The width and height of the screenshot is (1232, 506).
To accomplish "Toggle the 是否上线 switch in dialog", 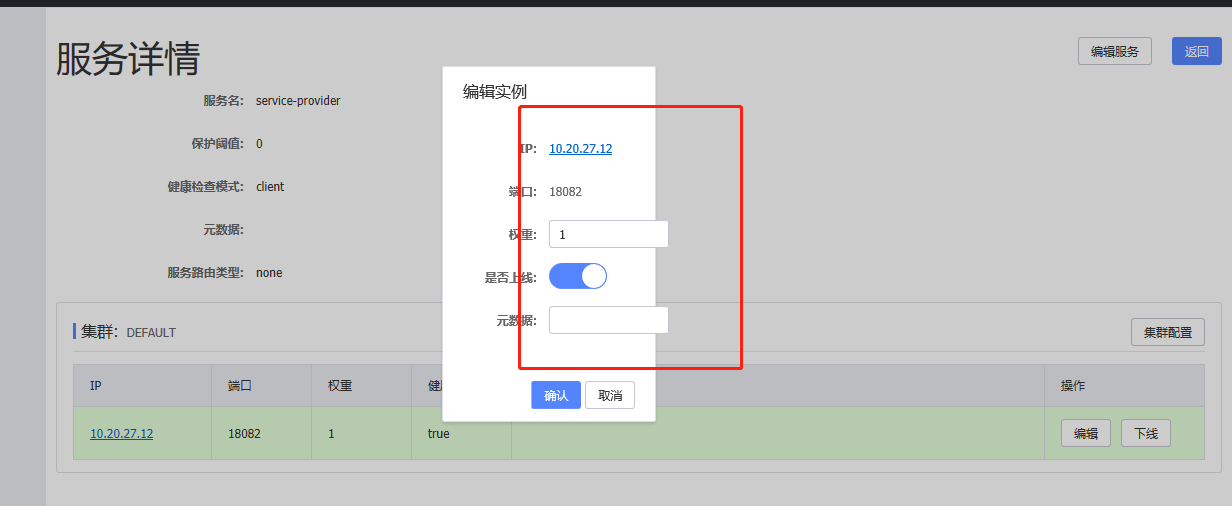I will [578, 276].
